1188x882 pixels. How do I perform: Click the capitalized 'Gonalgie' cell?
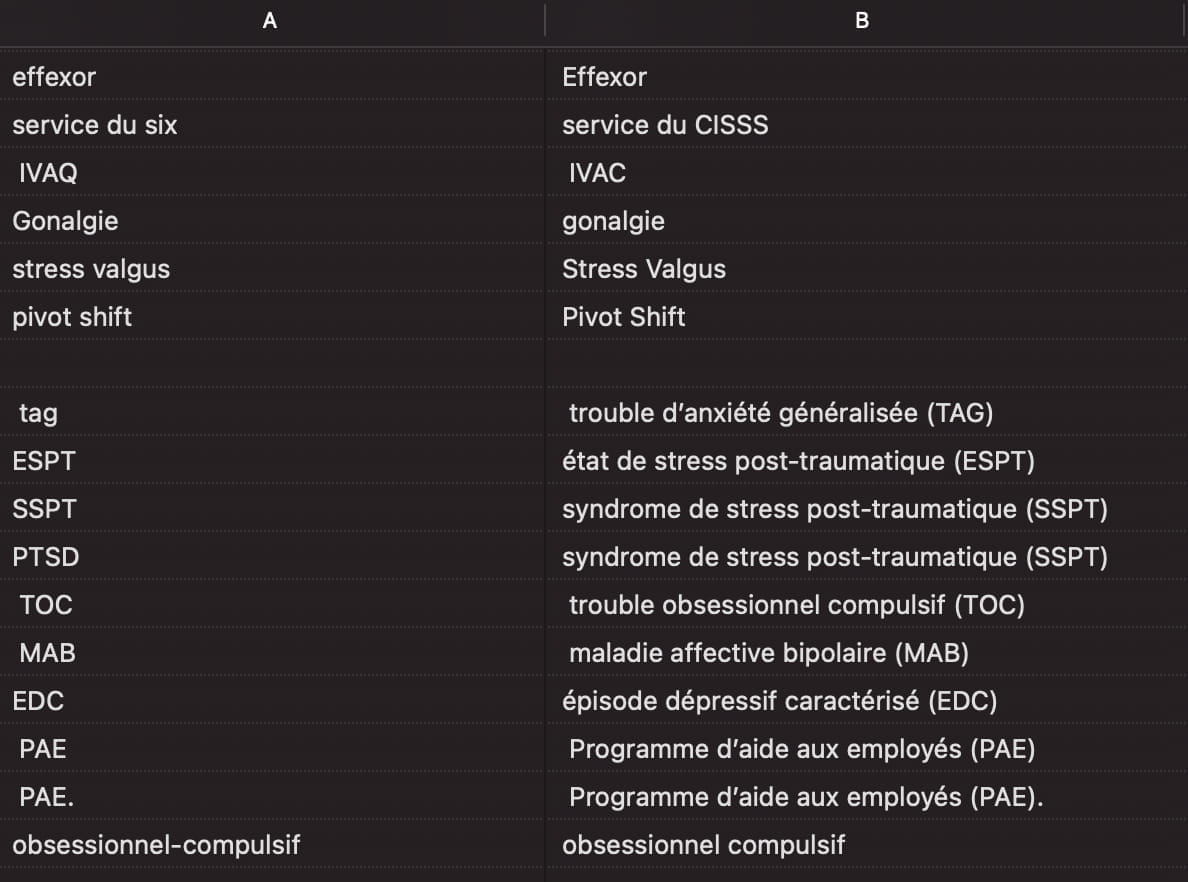pos(65,221)
